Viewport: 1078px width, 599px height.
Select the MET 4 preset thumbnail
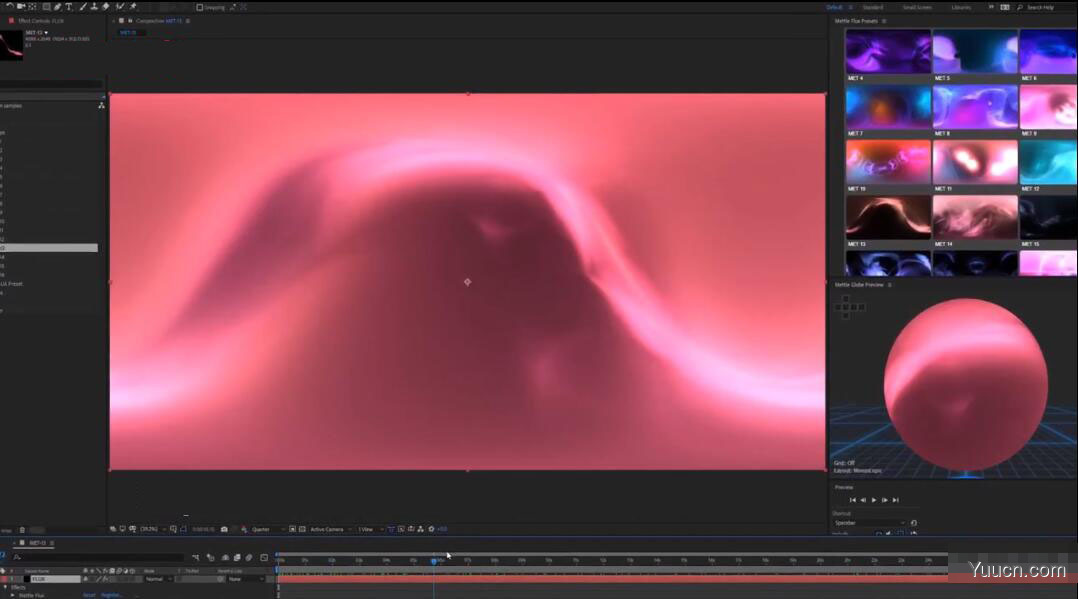tap(888, 52)
